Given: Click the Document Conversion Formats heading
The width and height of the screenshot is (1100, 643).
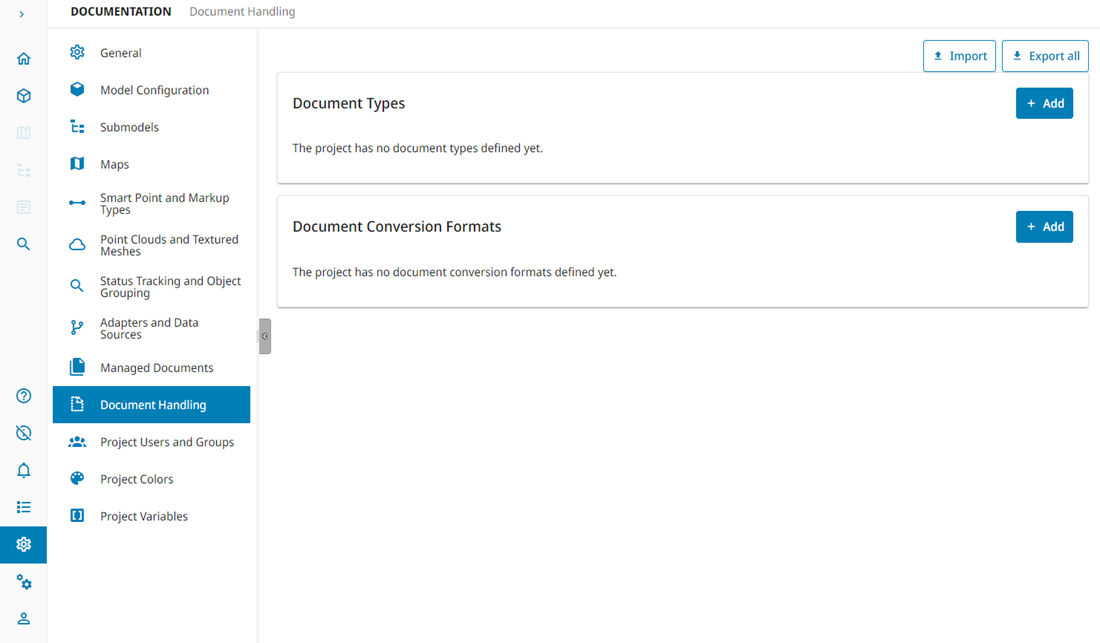Looking at the screenshot, I should [397, 226].
